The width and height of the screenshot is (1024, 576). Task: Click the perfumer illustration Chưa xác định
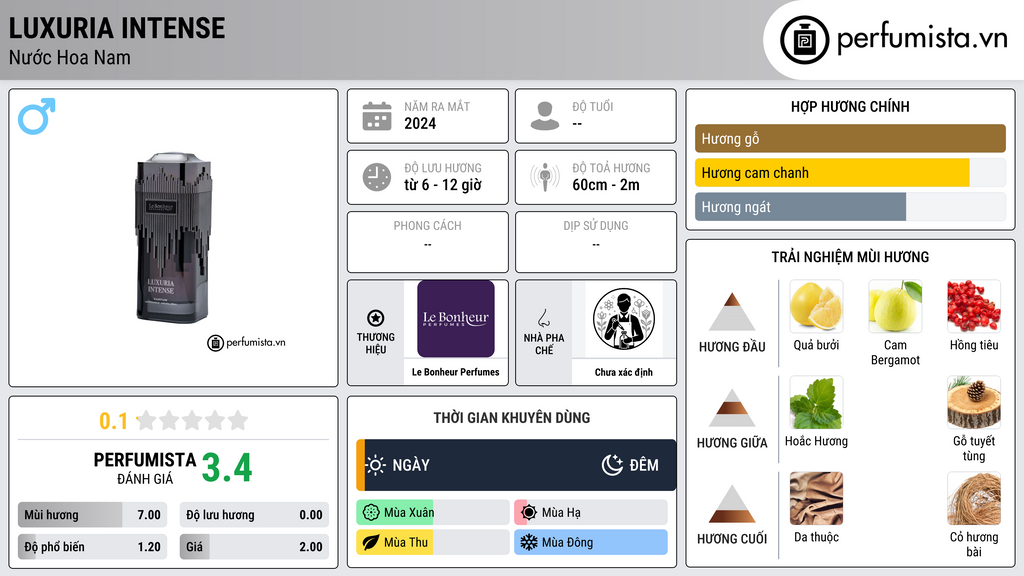(x=624, y=319)
